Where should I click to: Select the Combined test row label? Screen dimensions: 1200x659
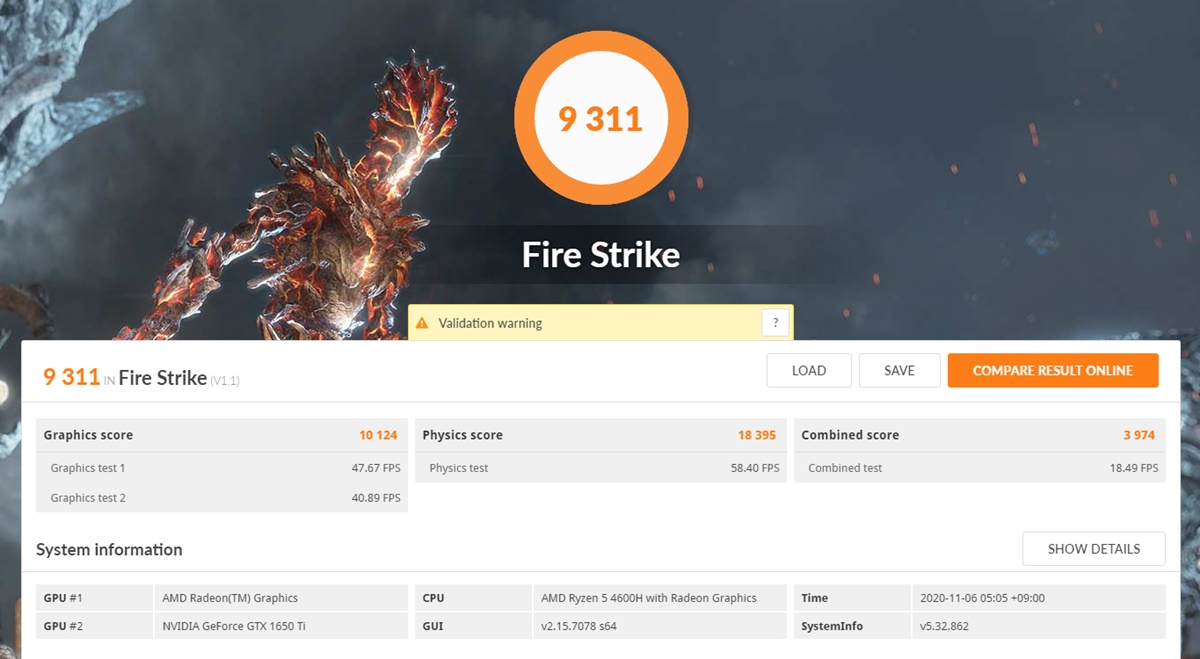tap(845, 468)
